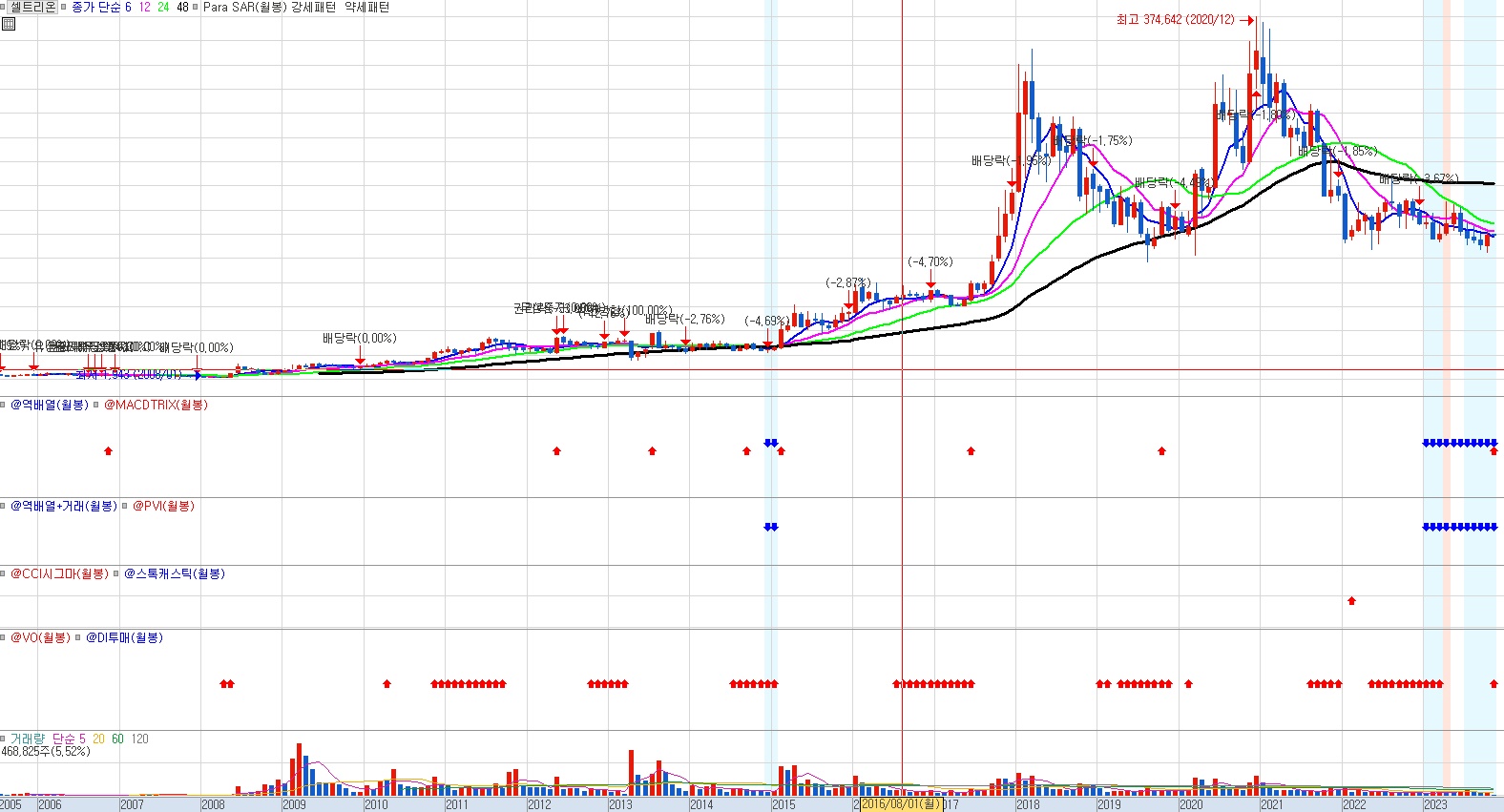Click square marker before Para SAR

[196, 7]
